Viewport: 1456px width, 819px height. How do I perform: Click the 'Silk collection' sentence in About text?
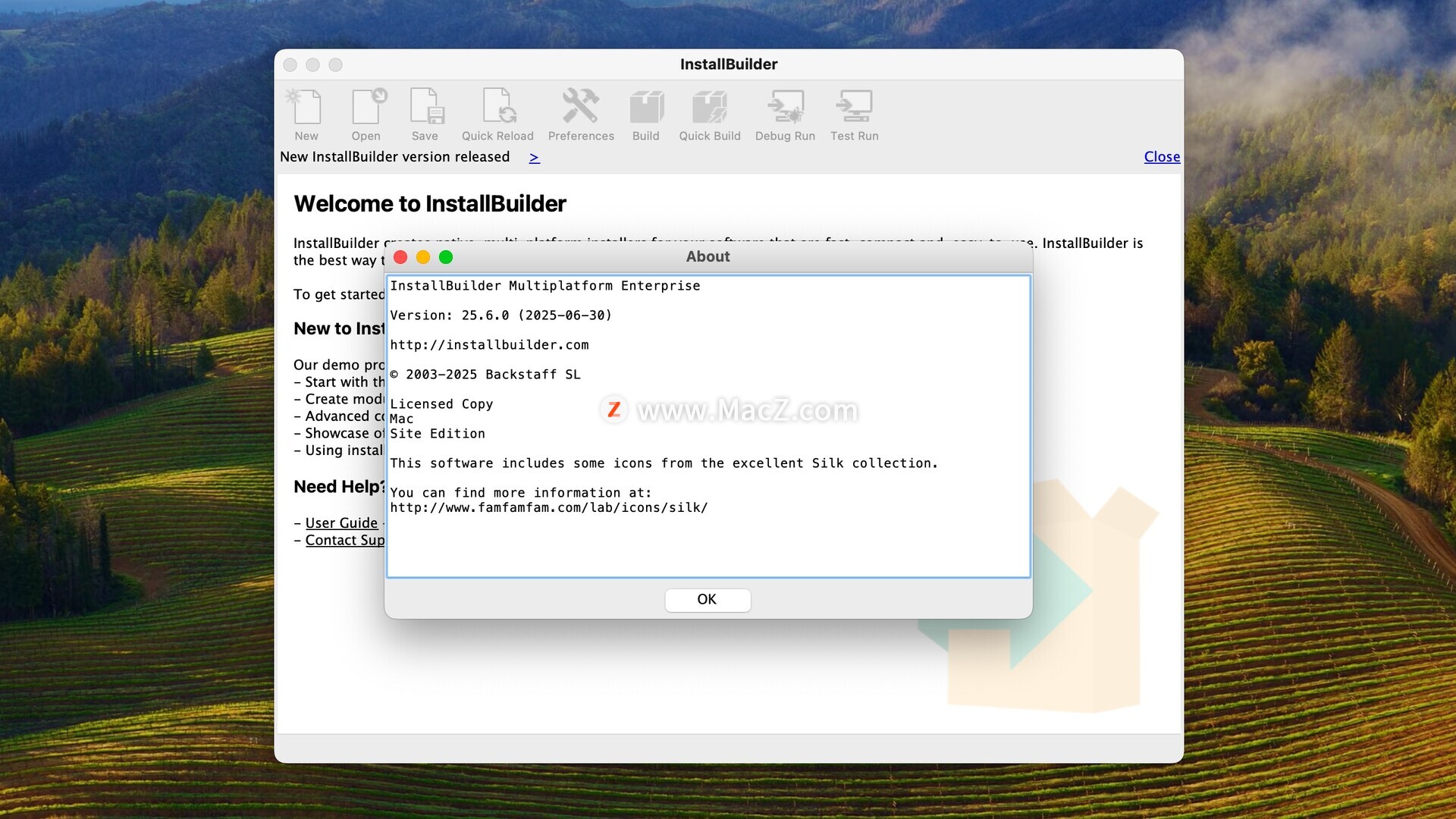click(x=664, y=463)
